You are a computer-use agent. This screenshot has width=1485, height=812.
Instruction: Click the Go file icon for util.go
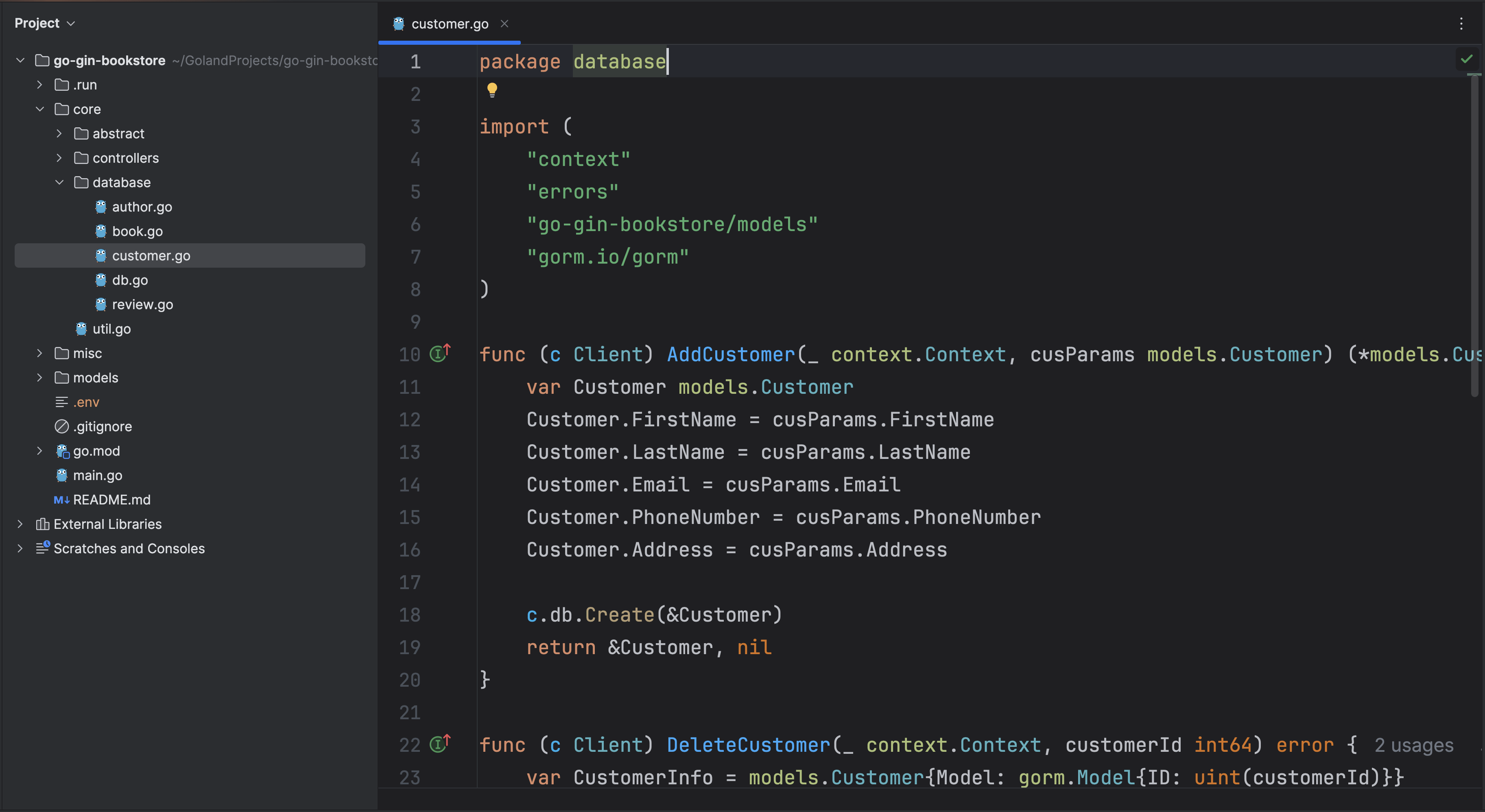click(82, 328)
